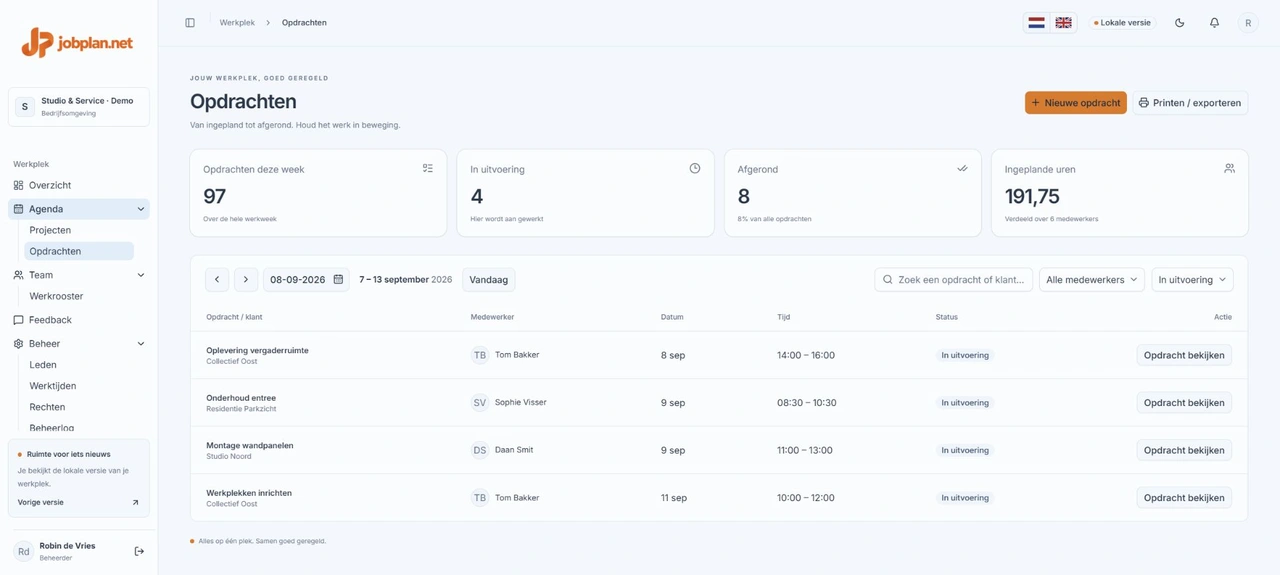
Task: Click Nieuwe opdracht button
Action: [1075, 103]
